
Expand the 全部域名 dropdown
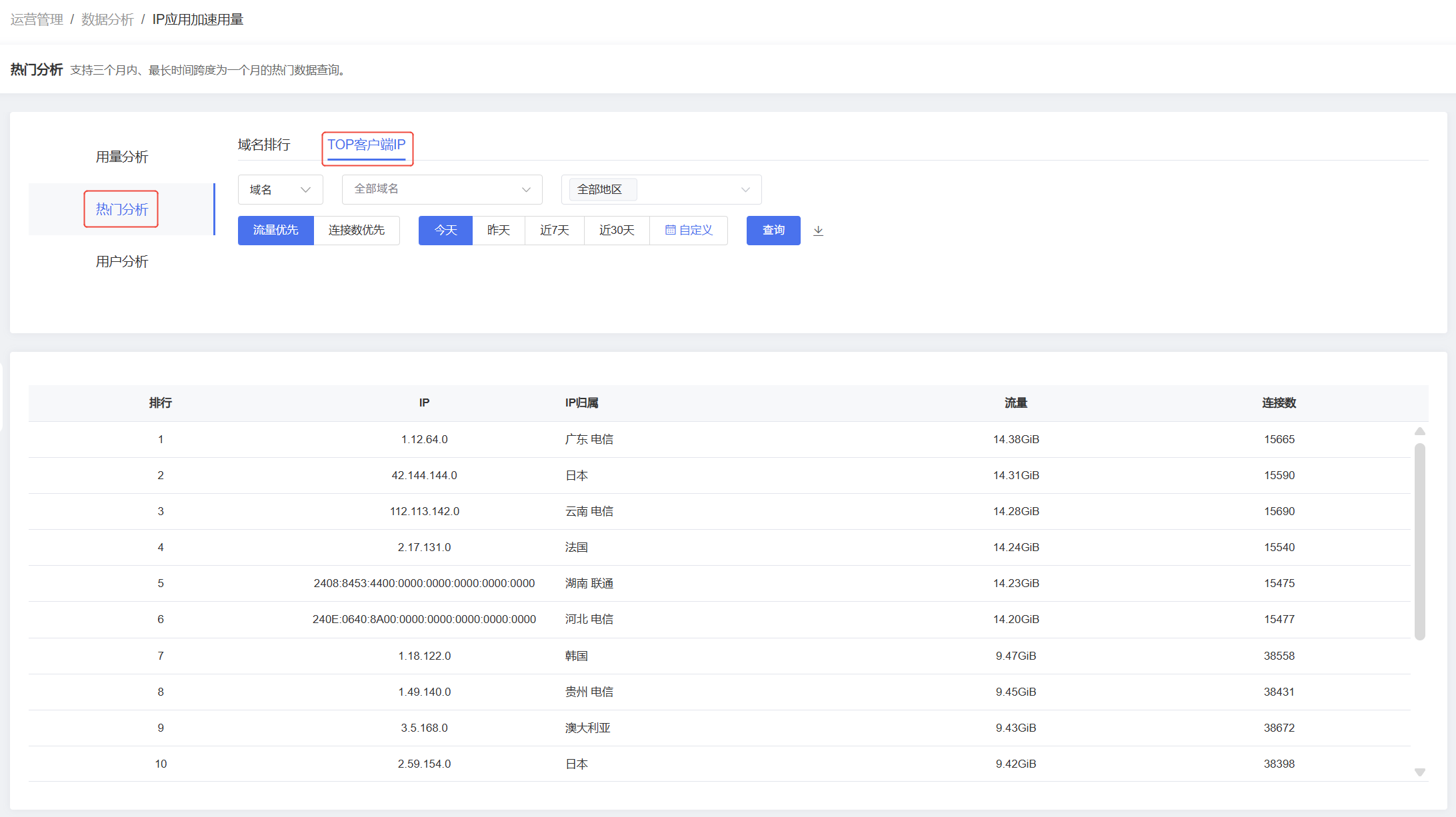pyautogui.click(x=441, y=189)
